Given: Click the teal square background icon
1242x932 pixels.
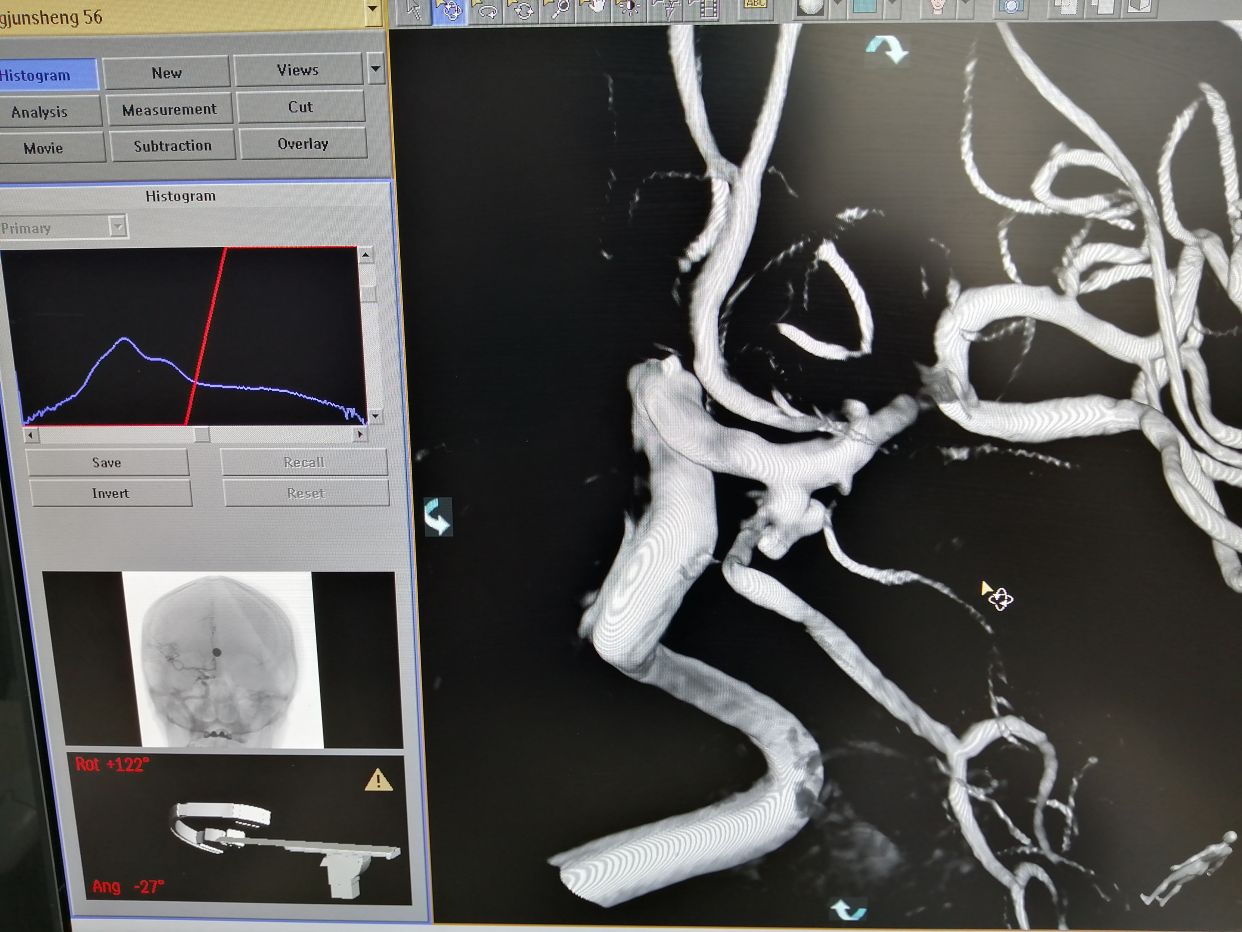Looking at the screenshot, I should tap(864, 8).
